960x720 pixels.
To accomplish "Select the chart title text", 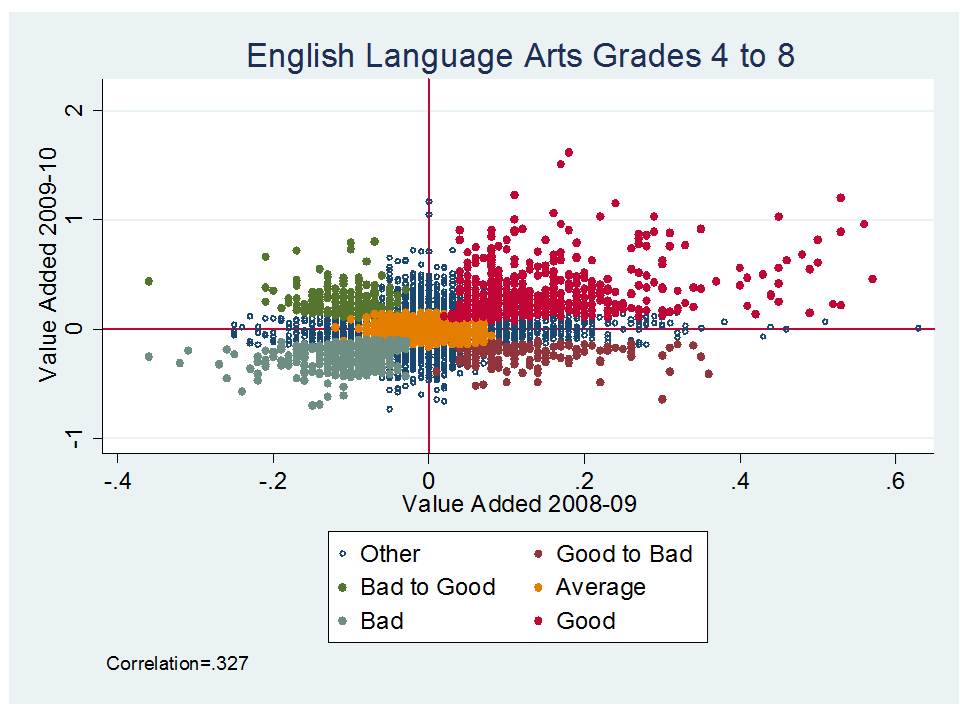I will (x=520, y=56).
